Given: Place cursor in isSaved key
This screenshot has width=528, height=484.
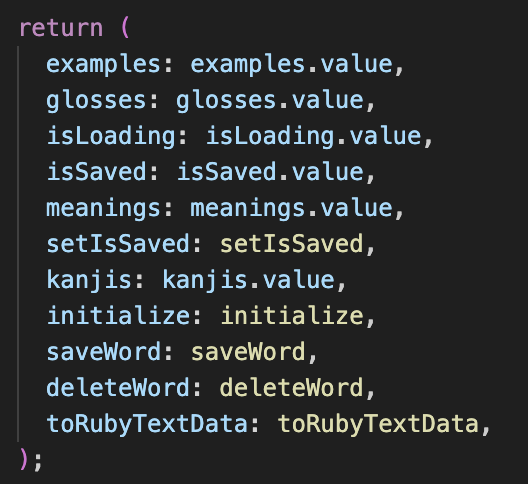Looking at the screenshot, I should point(96,172).
